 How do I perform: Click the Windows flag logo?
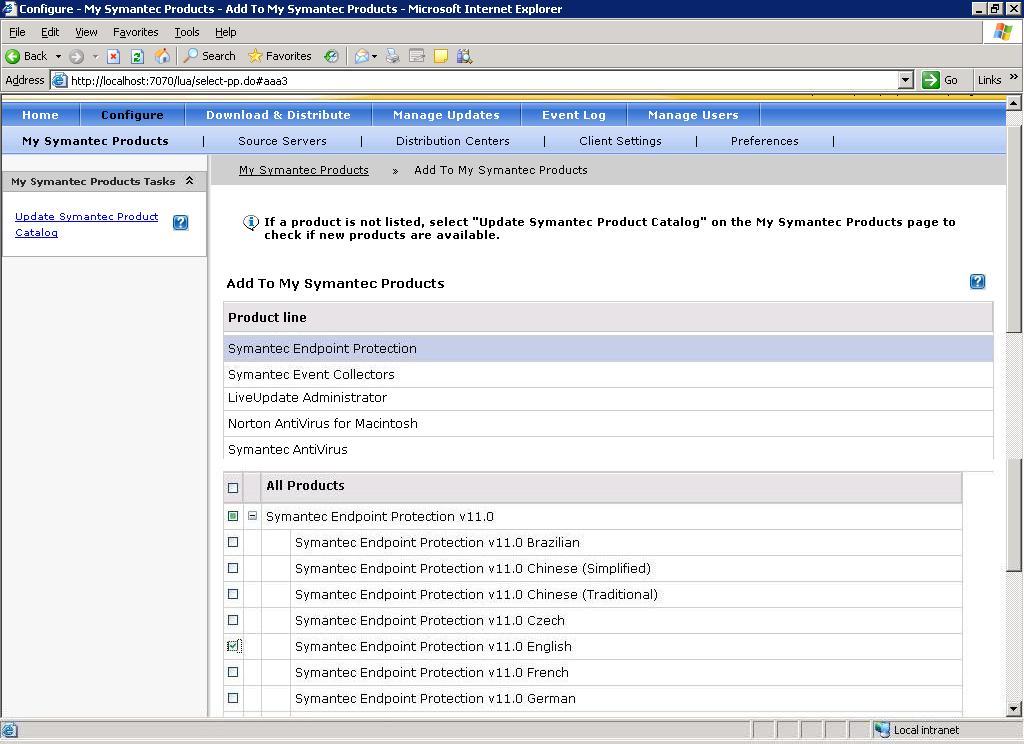[1003, 31]
